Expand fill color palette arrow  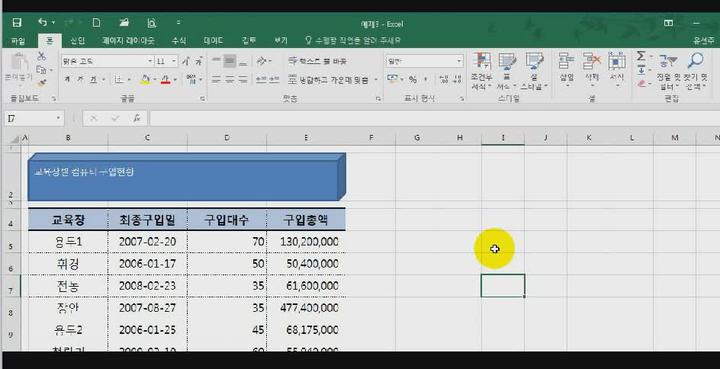154,80
